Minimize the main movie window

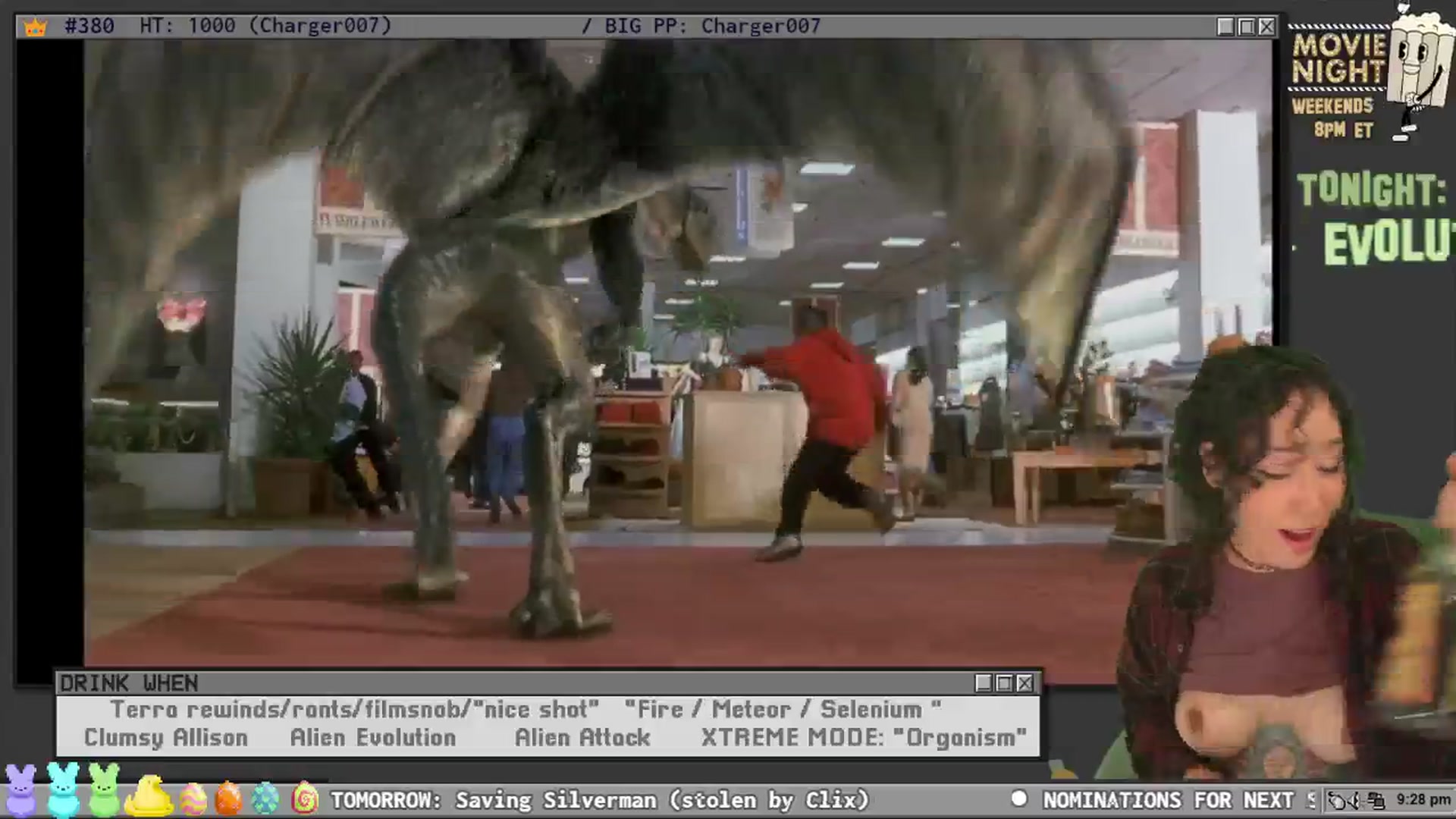(1225, 27)
